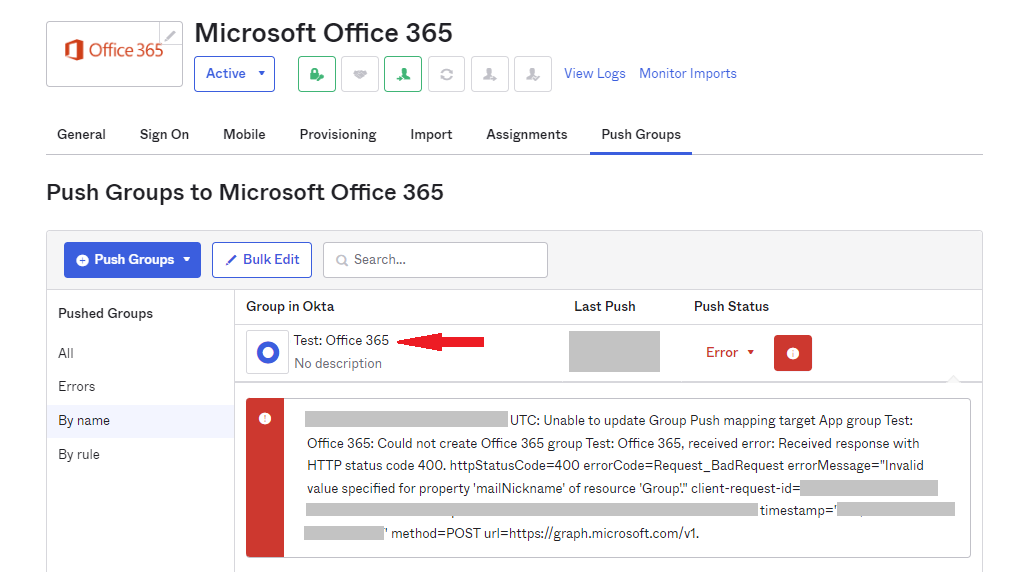Click the green user push icon
Screen dimensions: 1021x572
[x=403, y=74]
